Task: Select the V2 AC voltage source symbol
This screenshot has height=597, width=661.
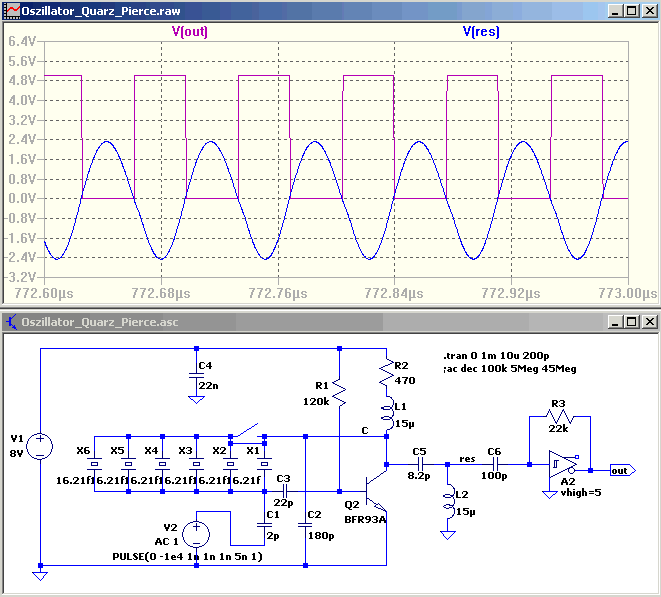Action: click(x=196, y=534)
